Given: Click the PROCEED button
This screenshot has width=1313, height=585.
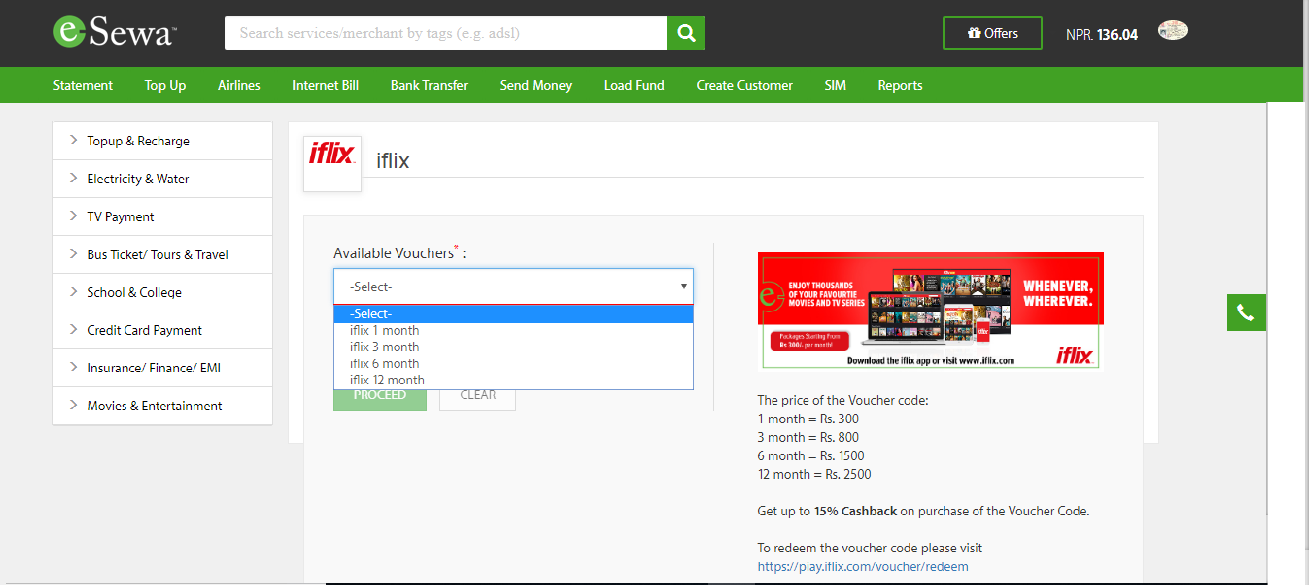Looking at the screenshot, I should pos(380,399).
